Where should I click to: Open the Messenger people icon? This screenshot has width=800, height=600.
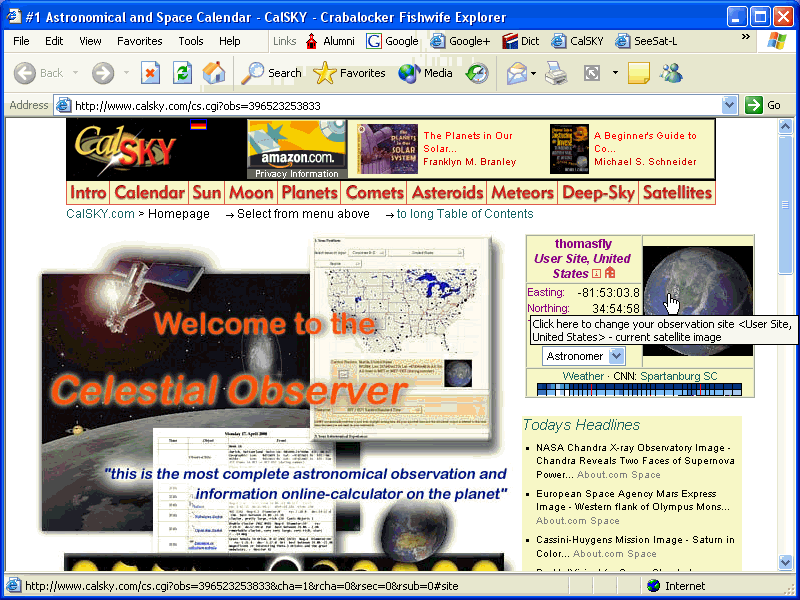[670, 73]
